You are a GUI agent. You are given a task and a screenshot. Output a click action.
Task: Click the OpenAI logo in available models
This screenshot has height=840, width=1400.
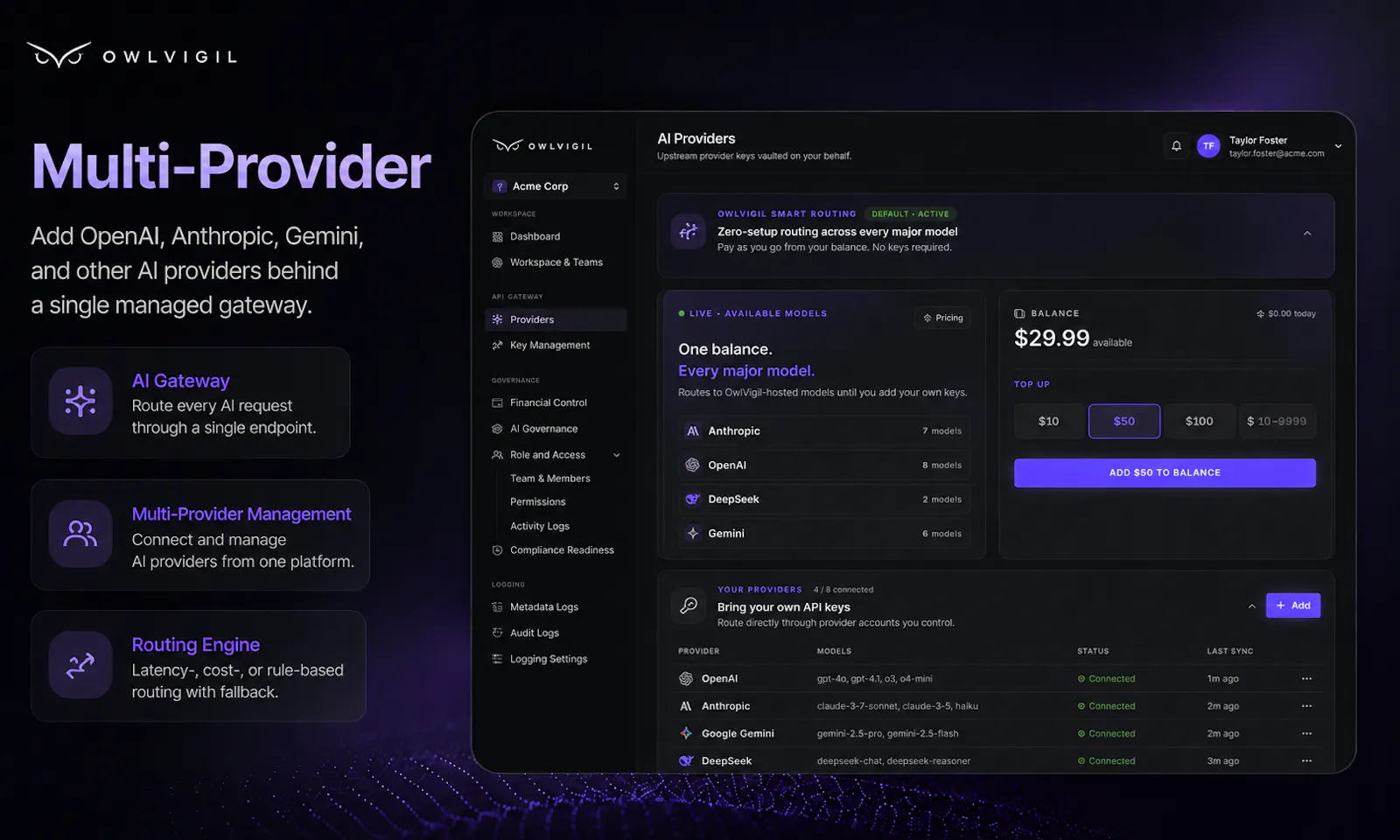[x=693, y=465]
